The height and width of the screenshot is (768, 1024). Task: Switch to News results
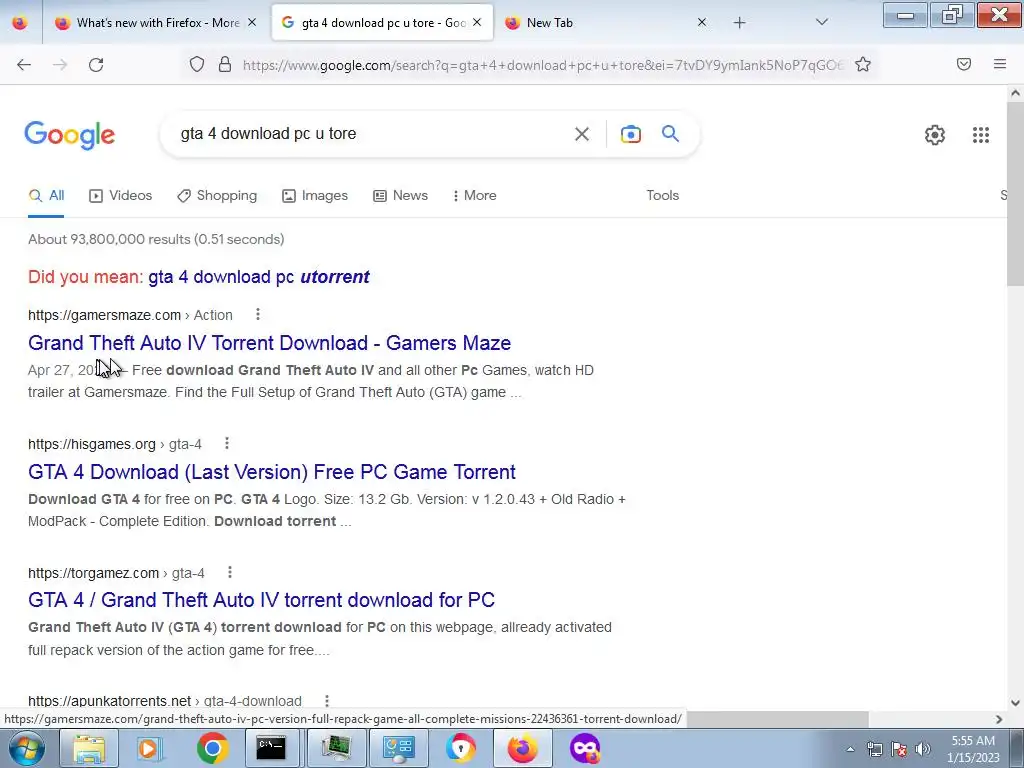(400, 195)
